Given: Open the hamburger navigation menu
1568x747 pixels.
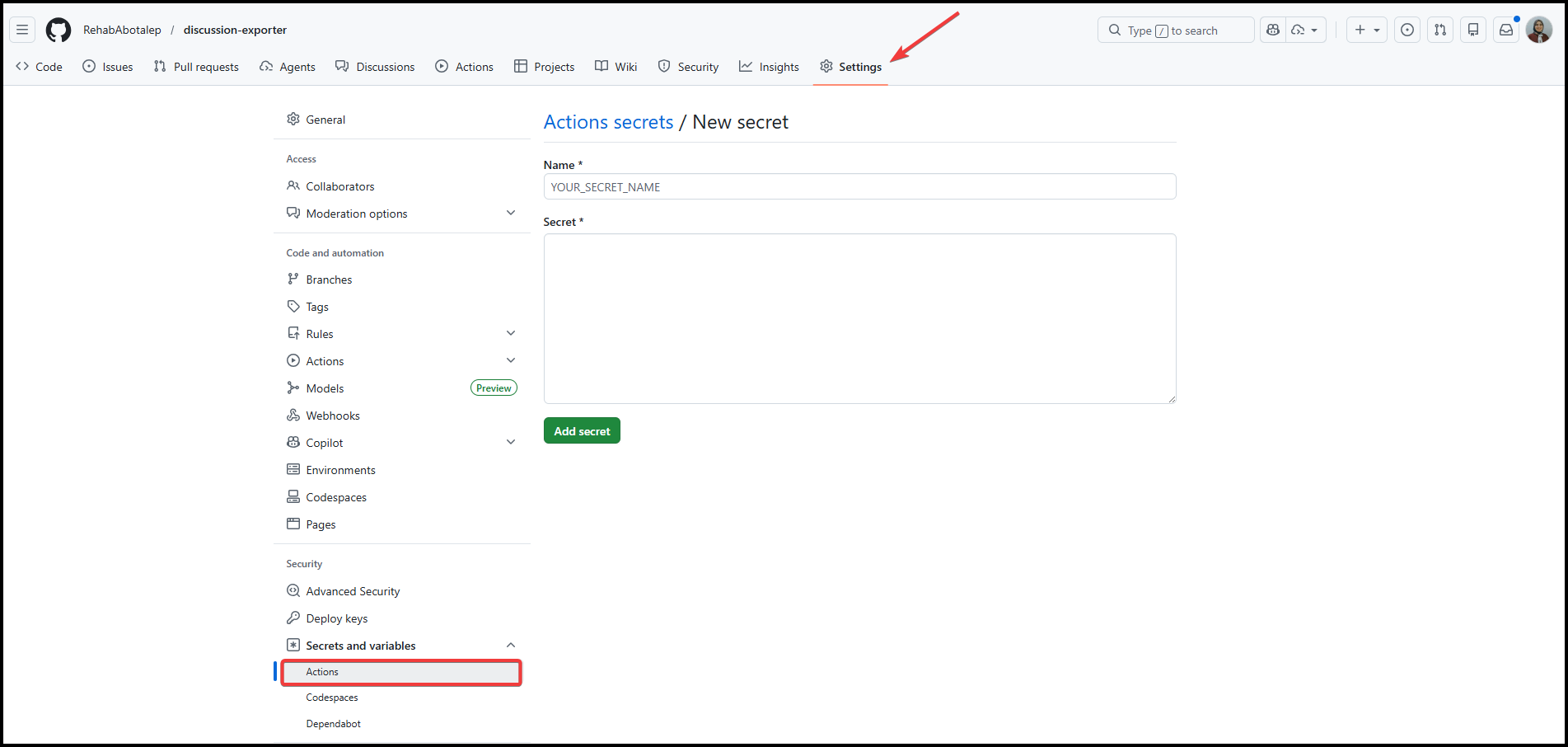Looking at the screenshot, I should (x=22, y=31).
